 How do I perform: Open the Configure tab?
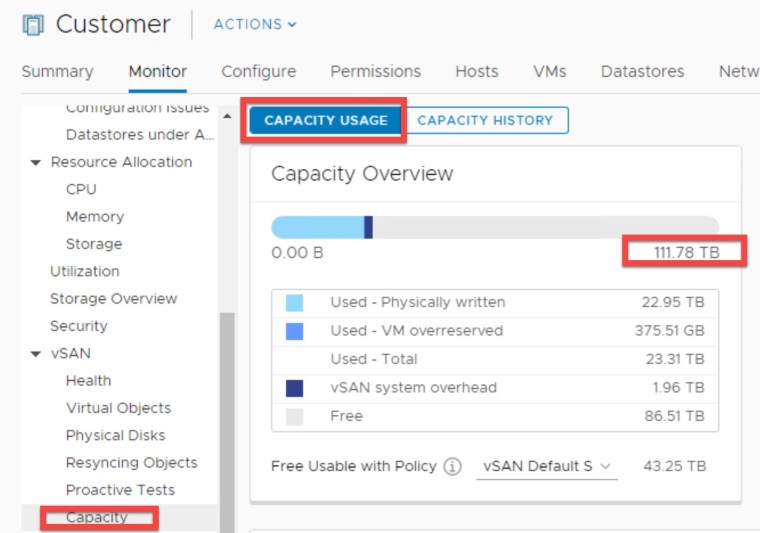click(x=259, y=72)
